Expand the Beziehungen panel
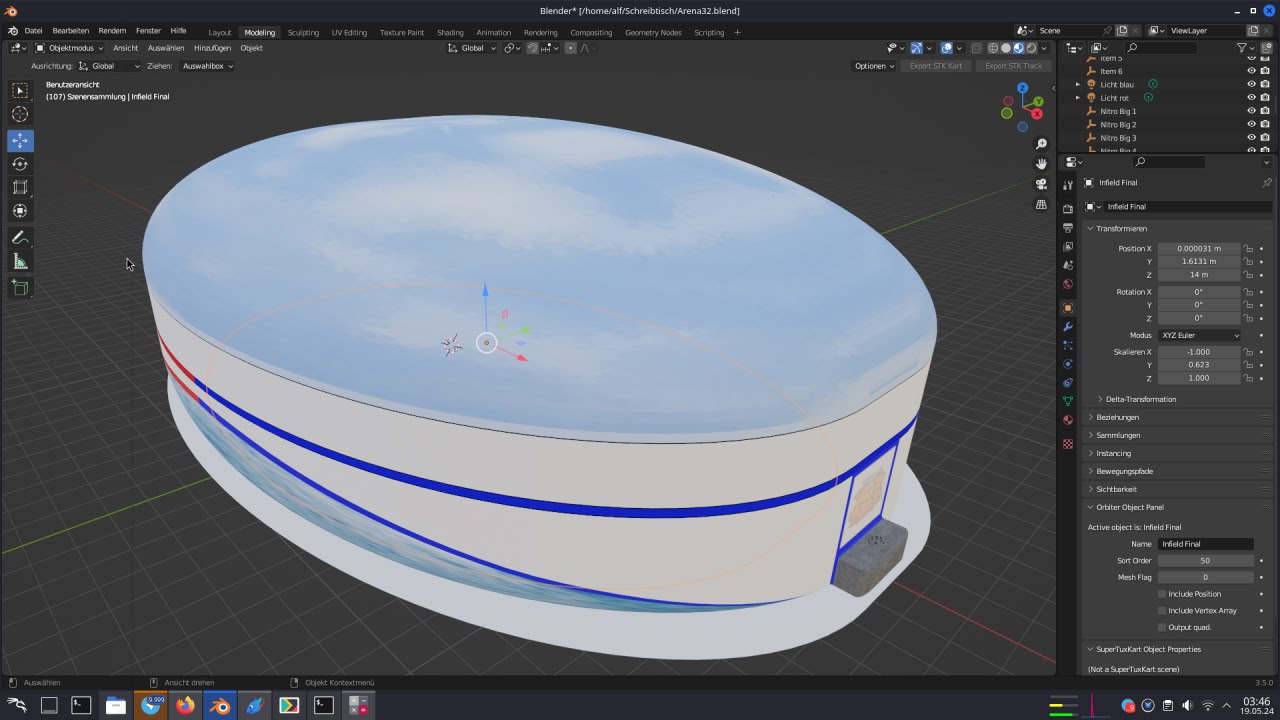 pos(1117,417)
